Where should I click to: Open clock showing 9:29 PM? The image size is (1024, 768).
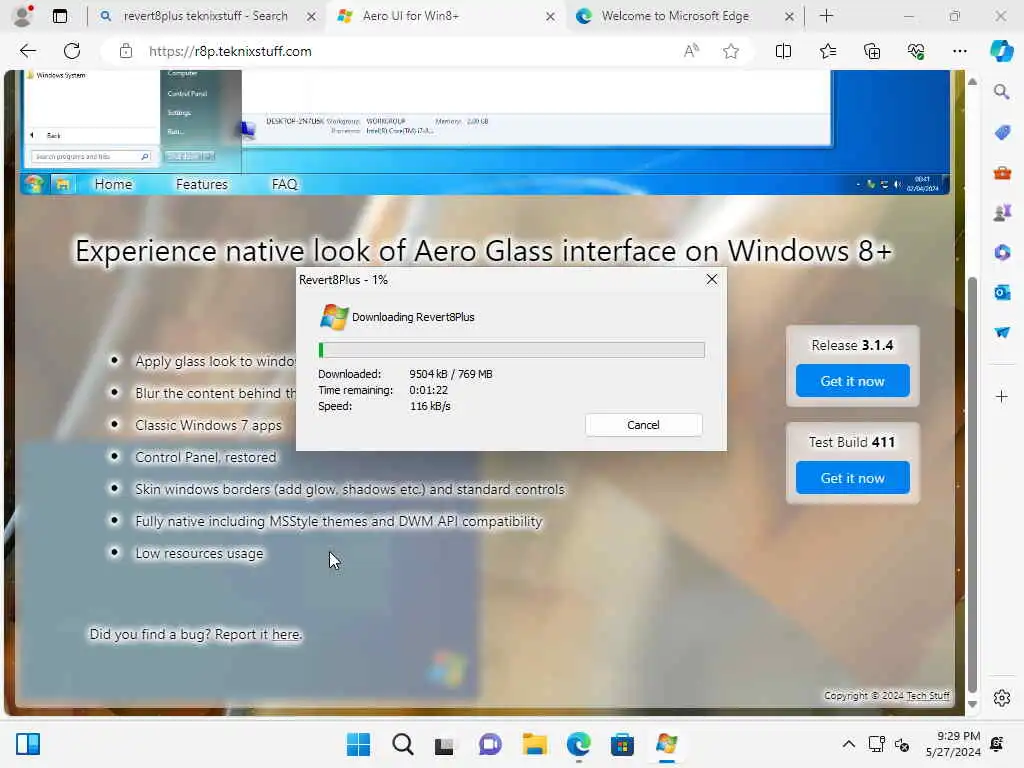[x=953, y=744]
